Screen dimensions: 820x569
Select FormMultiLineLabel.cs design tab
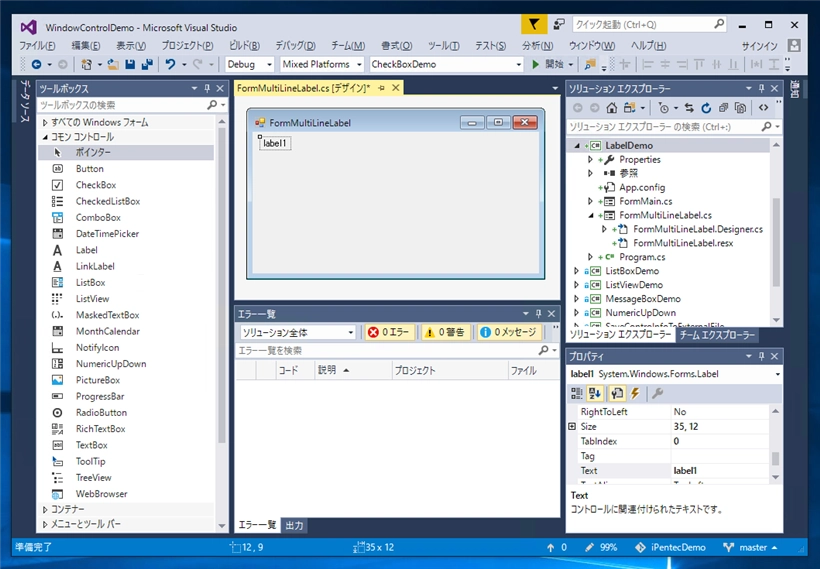point(303,88)
